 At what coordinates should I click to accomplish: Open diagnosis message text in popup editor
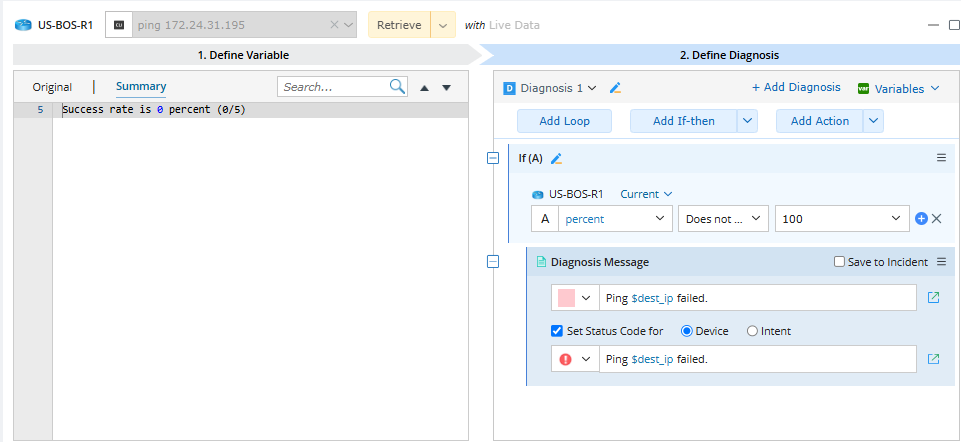933,298
